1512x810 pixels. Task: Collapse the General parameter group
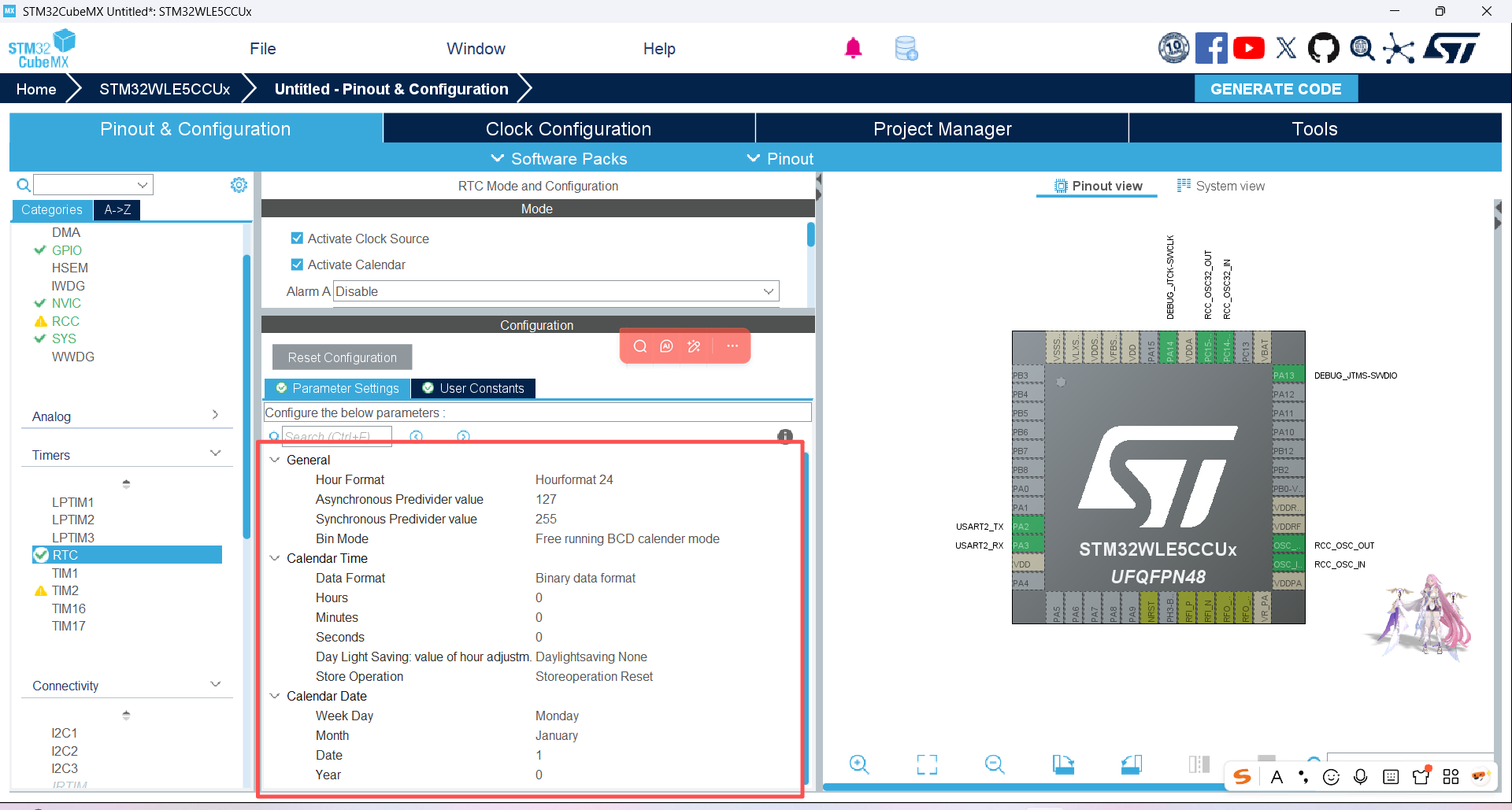click(x=275, y=460)
